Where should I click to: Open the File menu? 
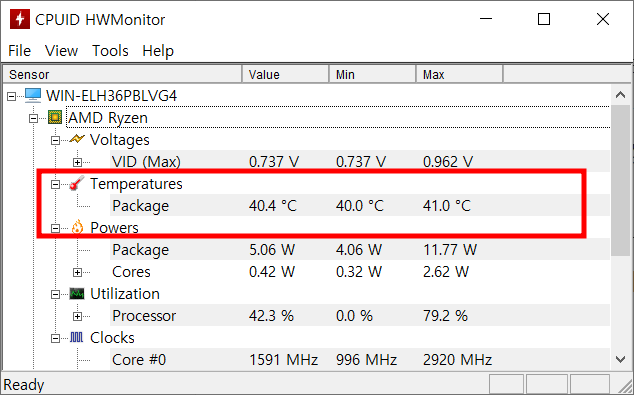click(19, 51)
